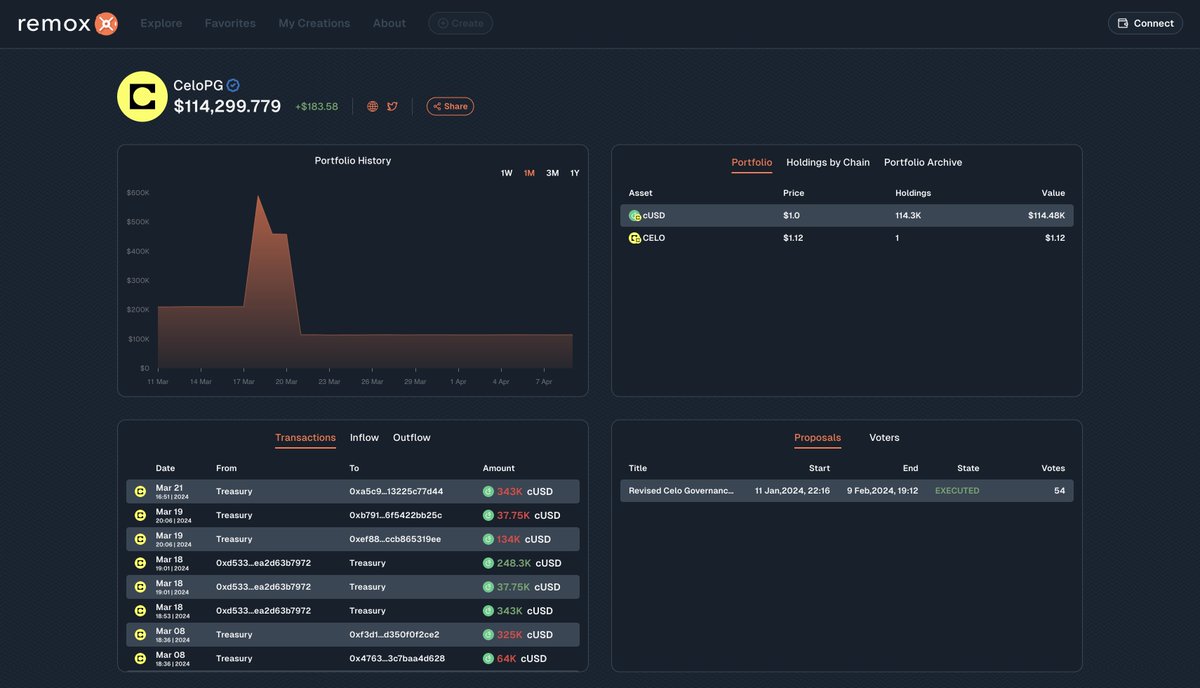The height and width of the screenshot is (688, 1200).
Task: Open the Voters tab
Action: pos(883,437)
